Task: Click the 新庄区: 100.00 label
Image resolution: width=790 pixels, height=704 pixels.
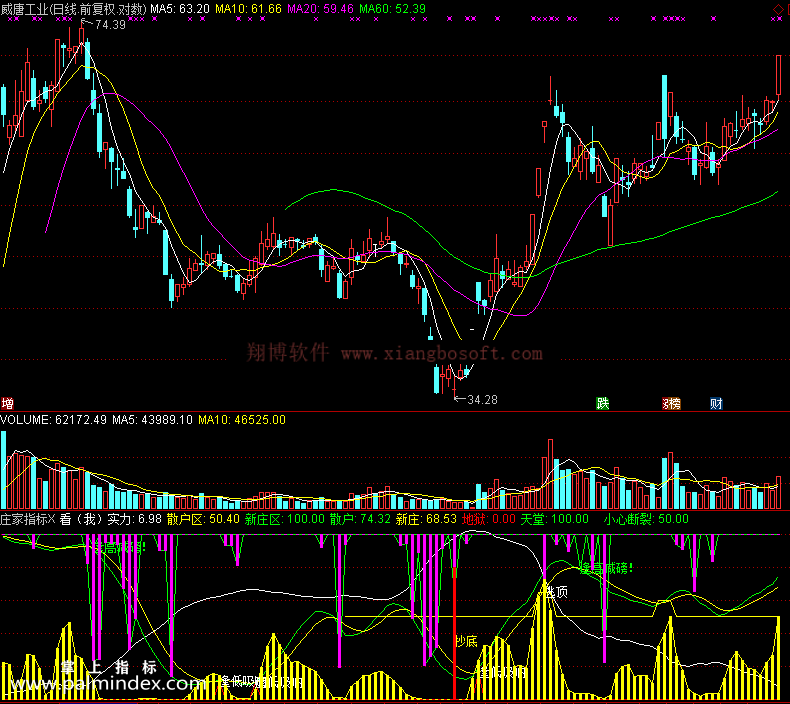Action: click(285, 519)
